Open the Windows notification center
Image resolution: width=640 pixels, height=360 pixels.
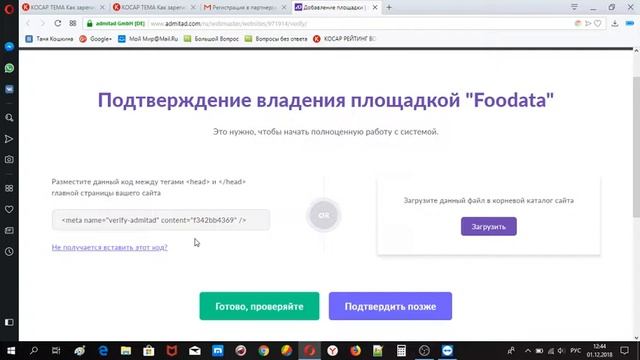[x=624, y=351]
